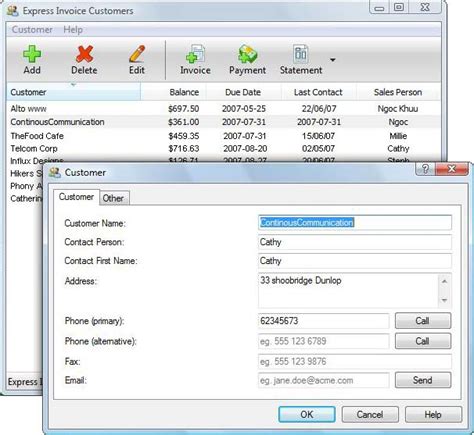Screen dimensions: 474x435
Task: Click the Cancel button
Action: (x=370, y=414)
